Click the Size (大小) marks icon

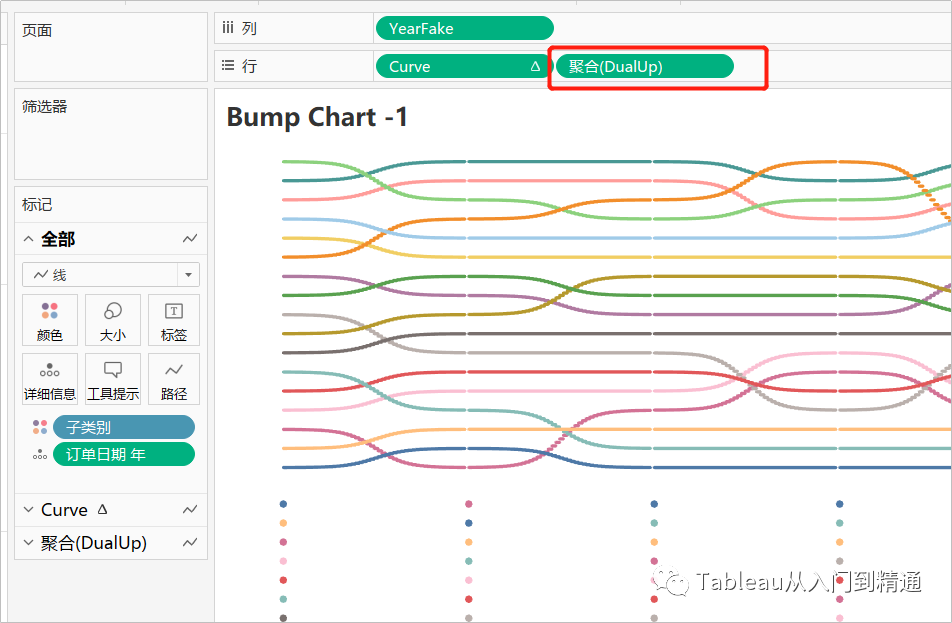click(x=113, y=320)
